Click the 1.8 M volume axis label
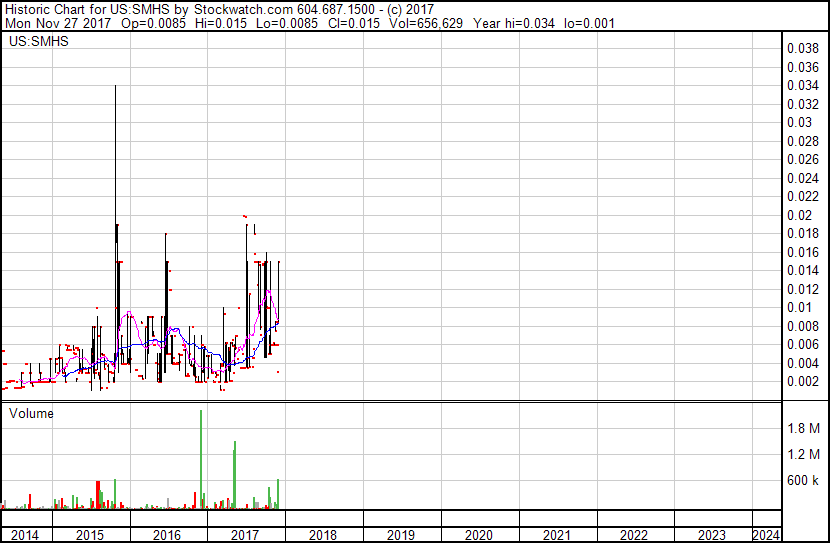The image size is (830, 543). [804, 428]
